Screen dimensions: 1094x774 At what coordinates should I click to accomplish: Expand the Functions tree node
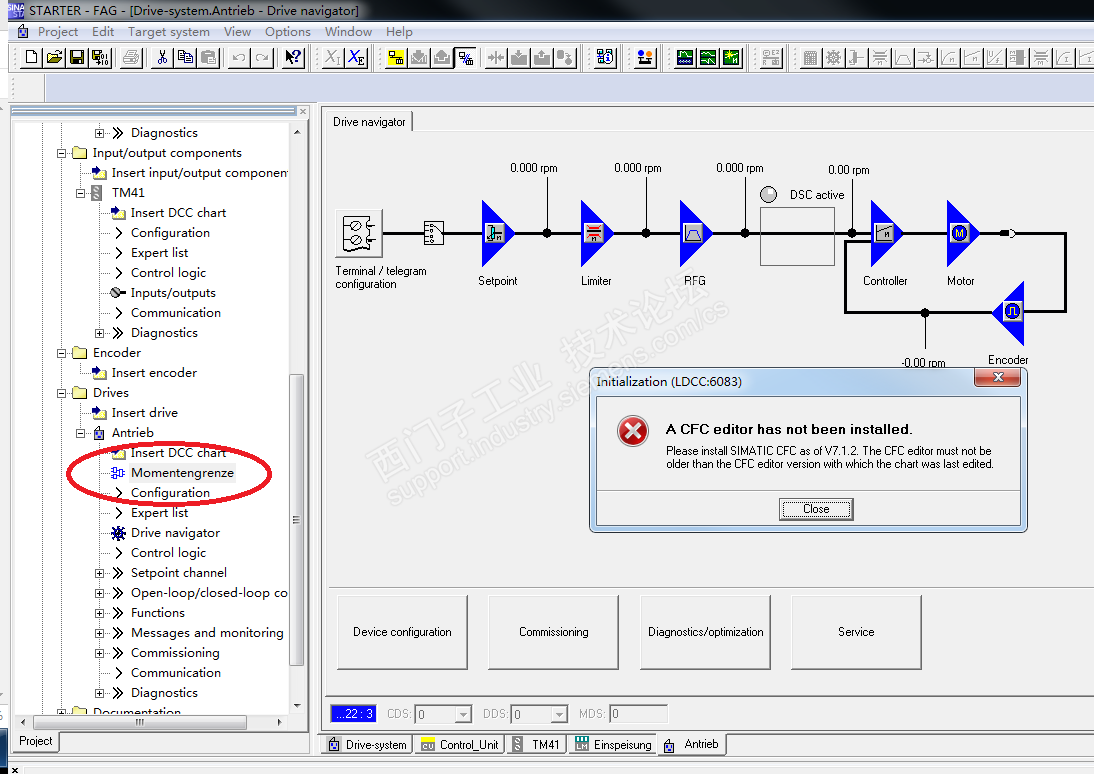pyautogui.click(x=99, y=613)
